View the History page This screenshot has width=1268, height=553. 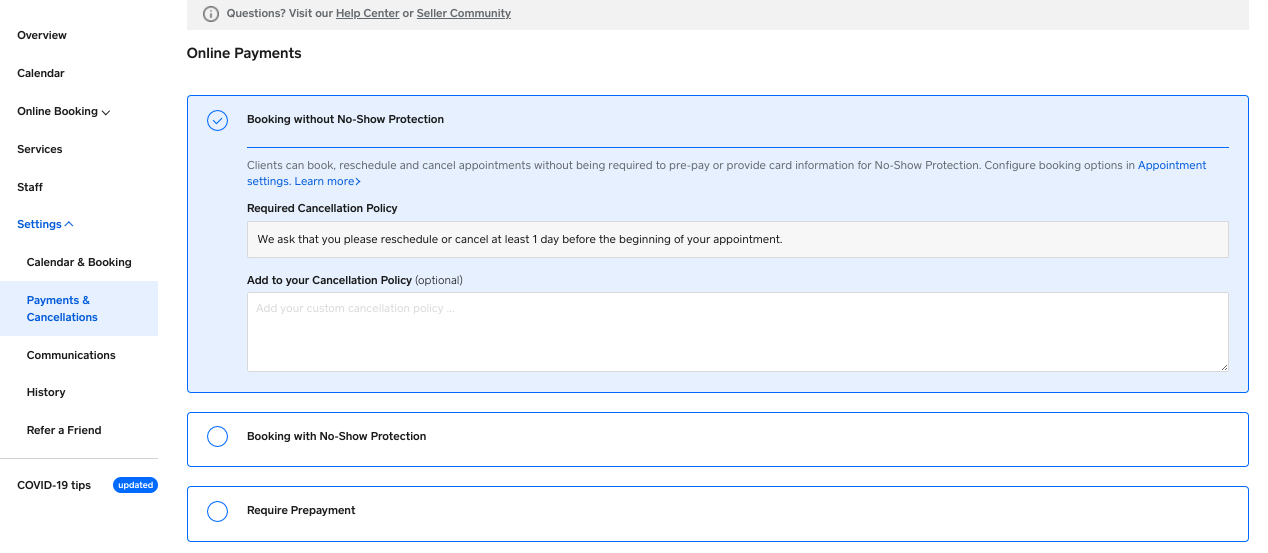click(46, 393)
